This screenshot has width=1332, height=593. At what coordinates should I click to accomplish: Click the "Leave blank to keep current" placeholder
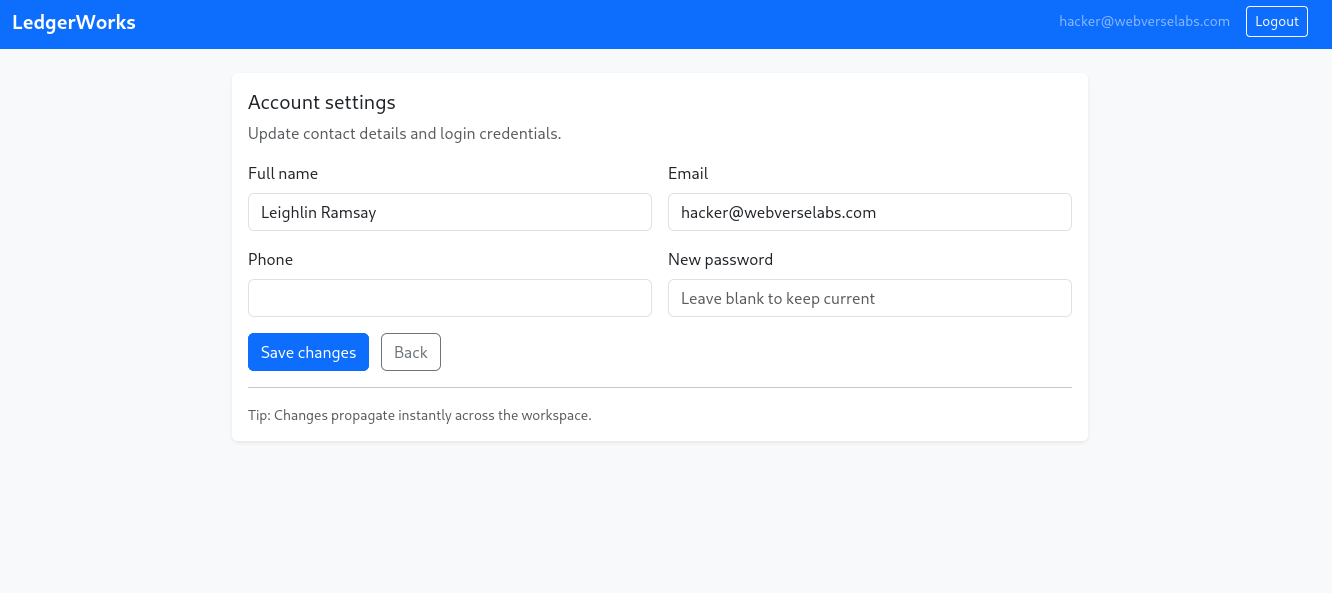pyautogui.click(x=778, y=298)
